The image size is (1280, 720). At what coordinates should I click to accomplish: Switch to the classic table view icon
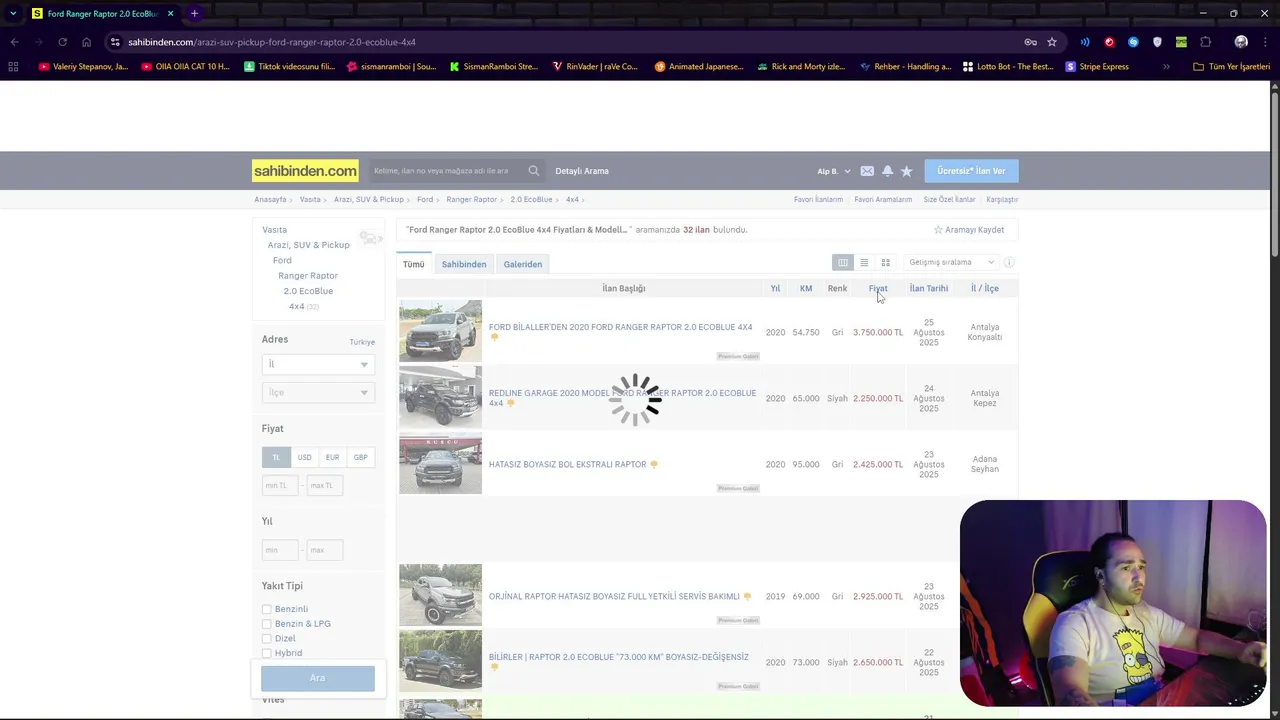pyautogui.click(x=843, y=262)
